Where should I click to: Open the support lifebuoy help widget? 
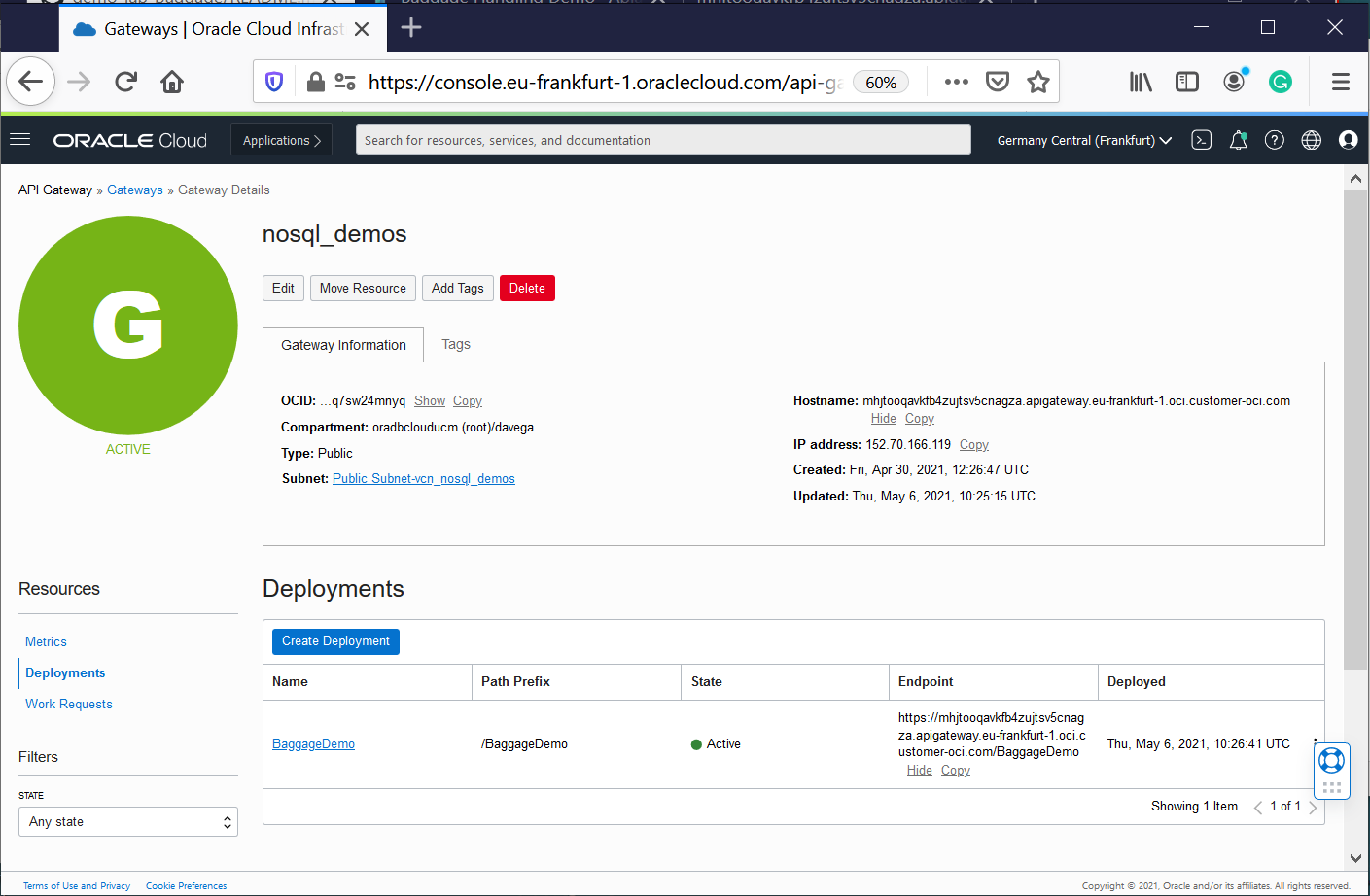coord(1331,760)
